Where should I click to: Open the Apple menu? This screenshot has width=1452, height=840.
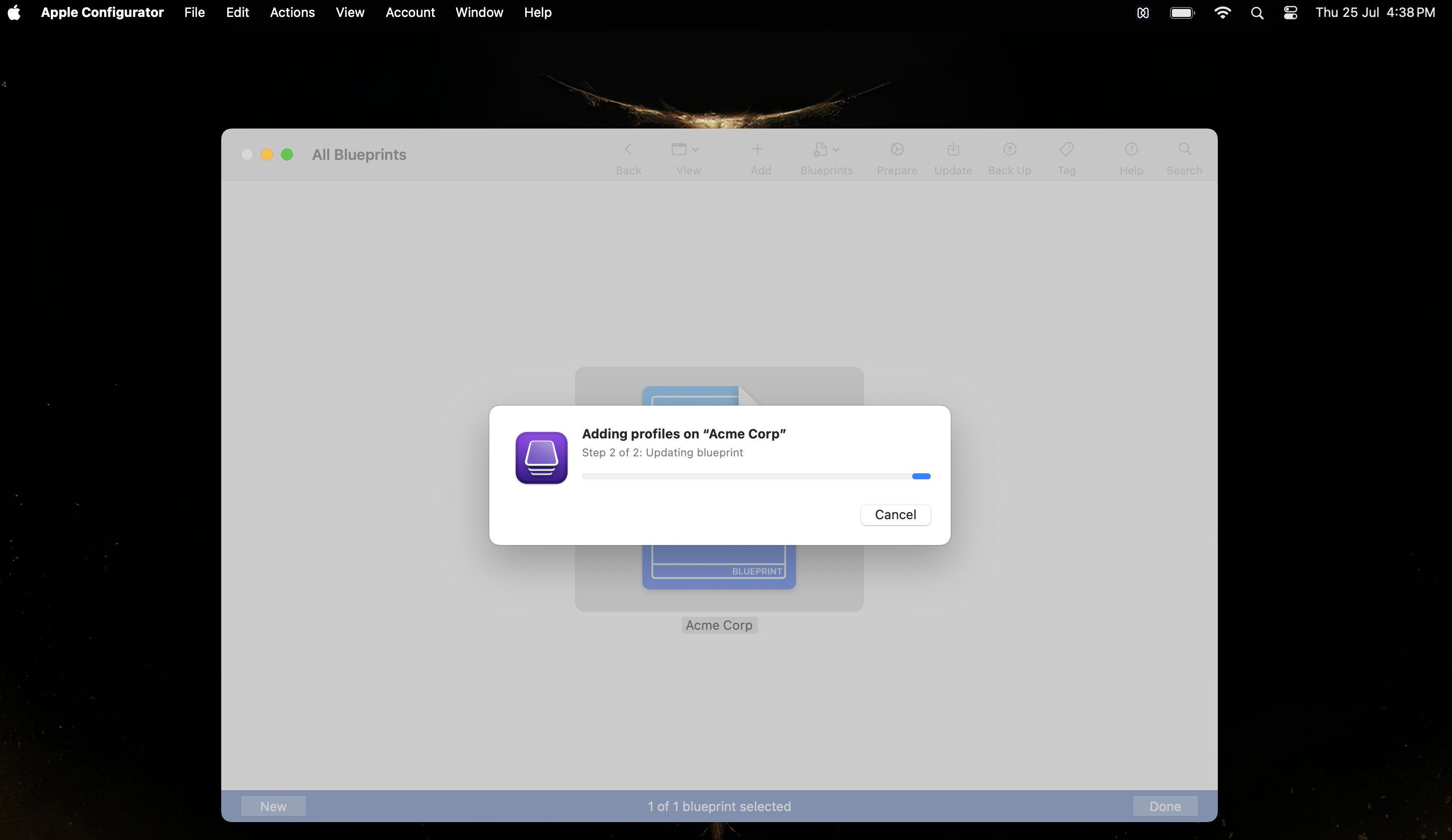pos(14,12)
